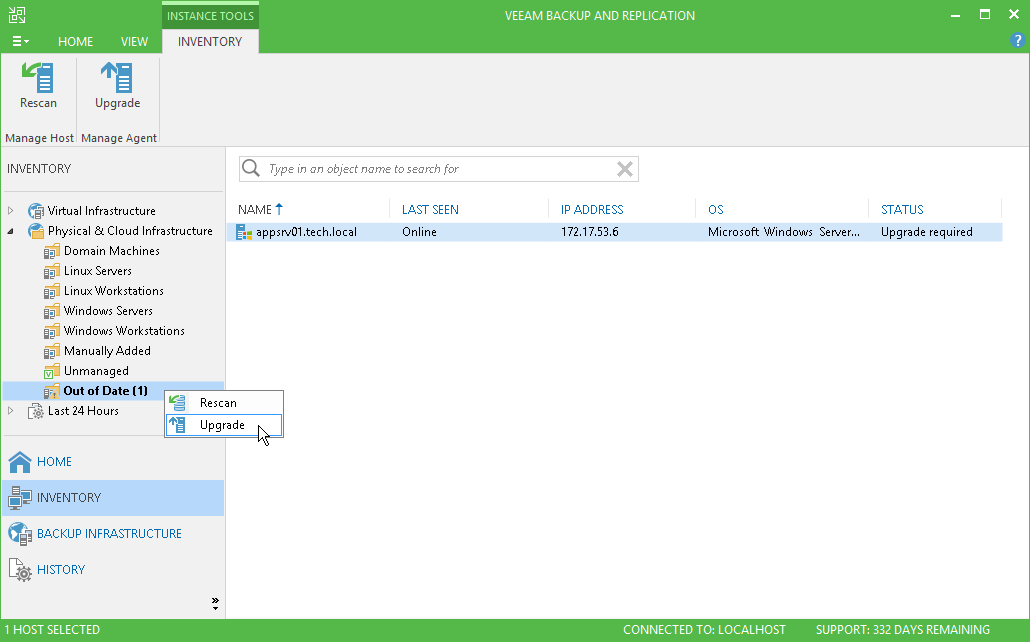This screenshot has height=642, width=1030.
Task: Open the main hamburger menu
Action: (x=20, y=41)
